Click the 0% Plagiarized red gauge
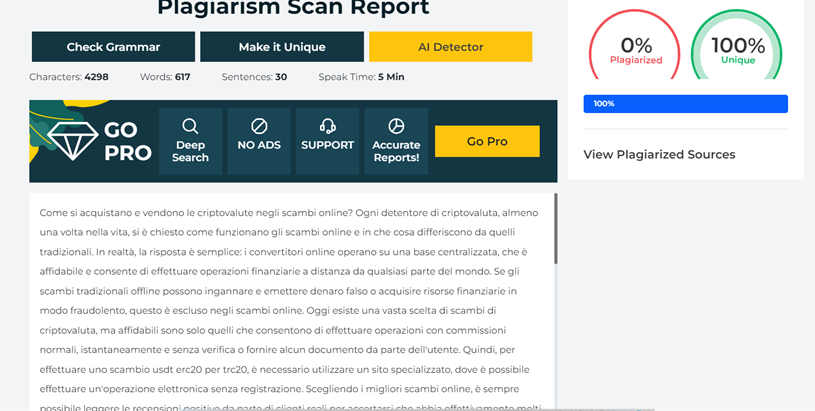Screen dimensions: 815x411 [636, 48]
